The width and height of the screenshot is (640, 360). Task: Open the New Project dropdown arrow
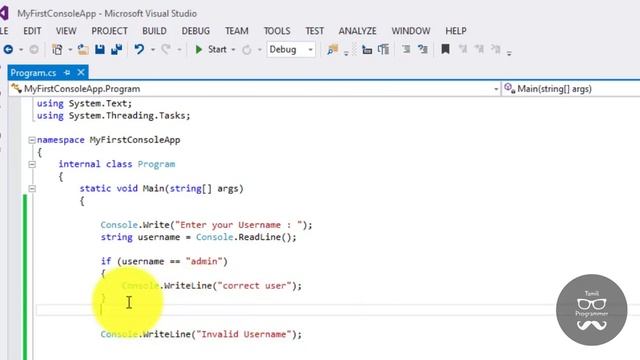(x=70, y=50)
